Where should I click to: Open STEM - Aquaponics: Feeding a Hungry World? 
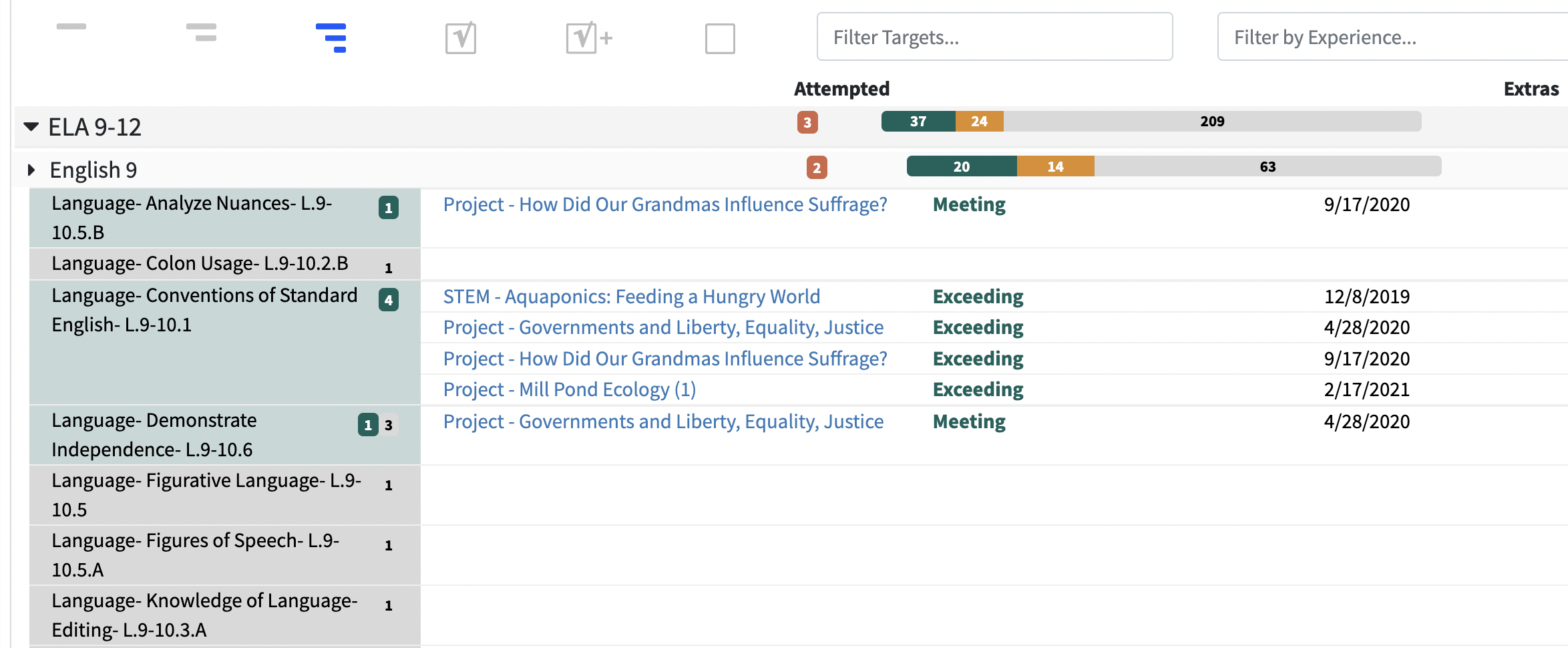tap(631, 297)
